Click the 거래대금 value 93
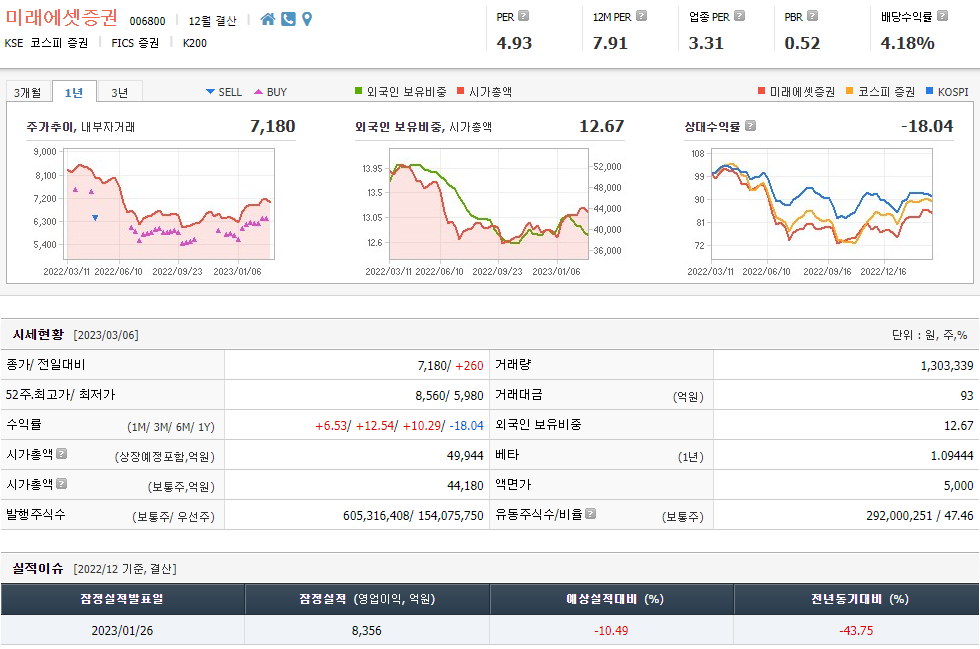 (967, 396)
